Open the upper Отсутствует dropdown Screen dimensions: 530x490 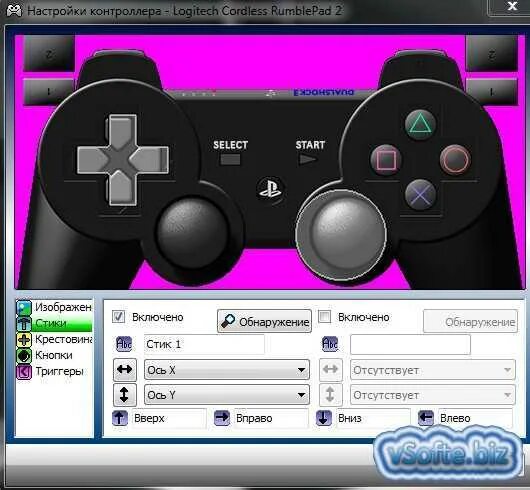(433, 370)
